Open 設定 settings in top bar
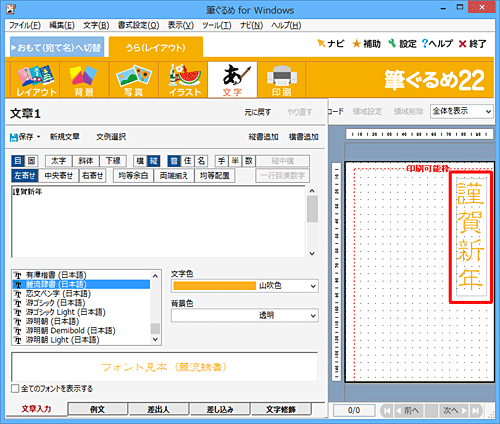Viewport: 500px width, 424px height. (402, 44)
